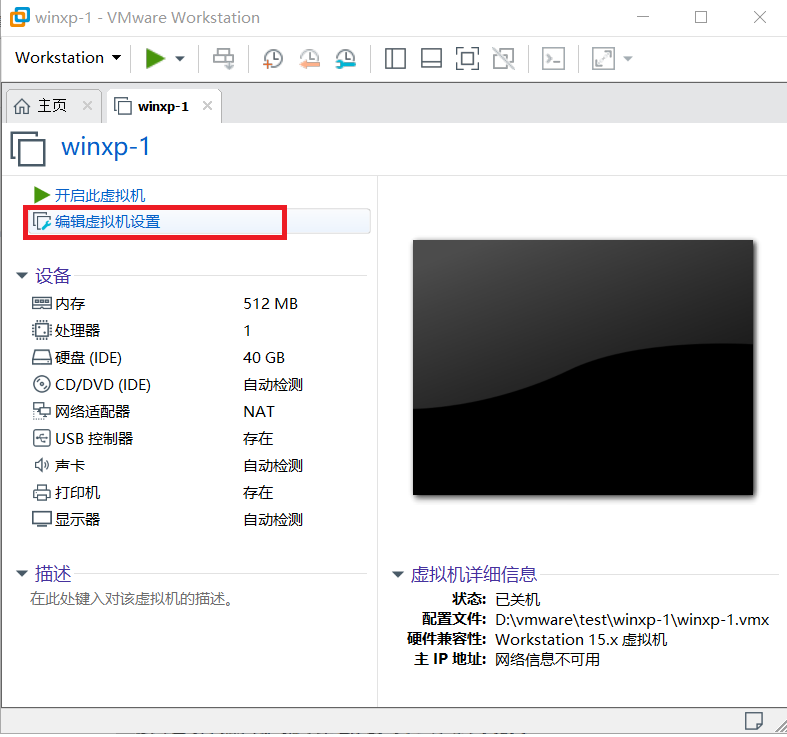Click the message log icon in status bar
This screenshot has height=737, width=787.
pos(753,721)
